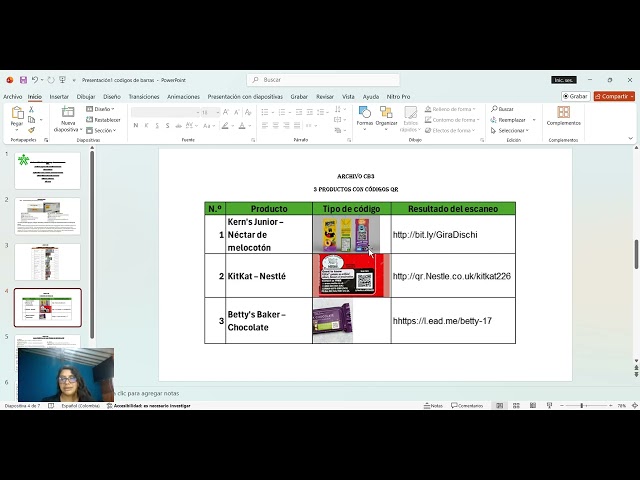Toggle strikethrough formatting
The width and height of the screenshot is (640, 480).
click(x=178, y=126)
